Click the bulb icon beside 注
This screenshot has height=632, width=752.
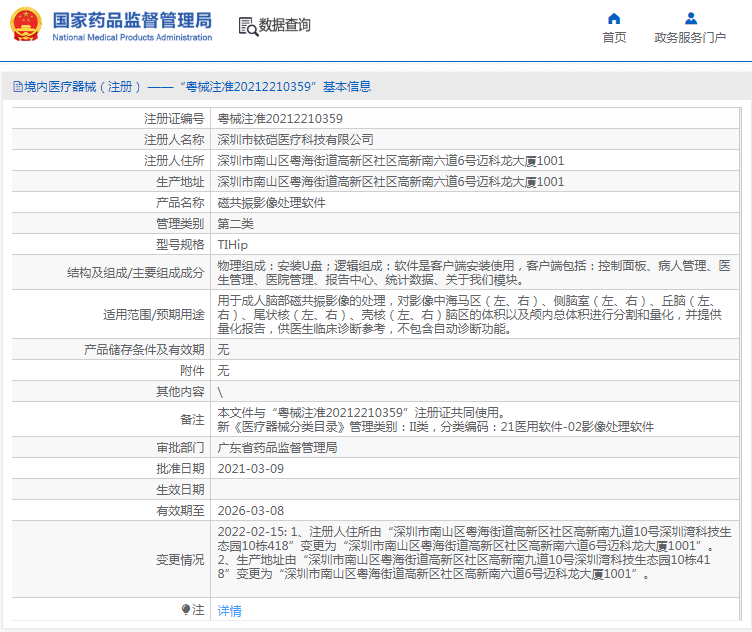click(186, 609)
